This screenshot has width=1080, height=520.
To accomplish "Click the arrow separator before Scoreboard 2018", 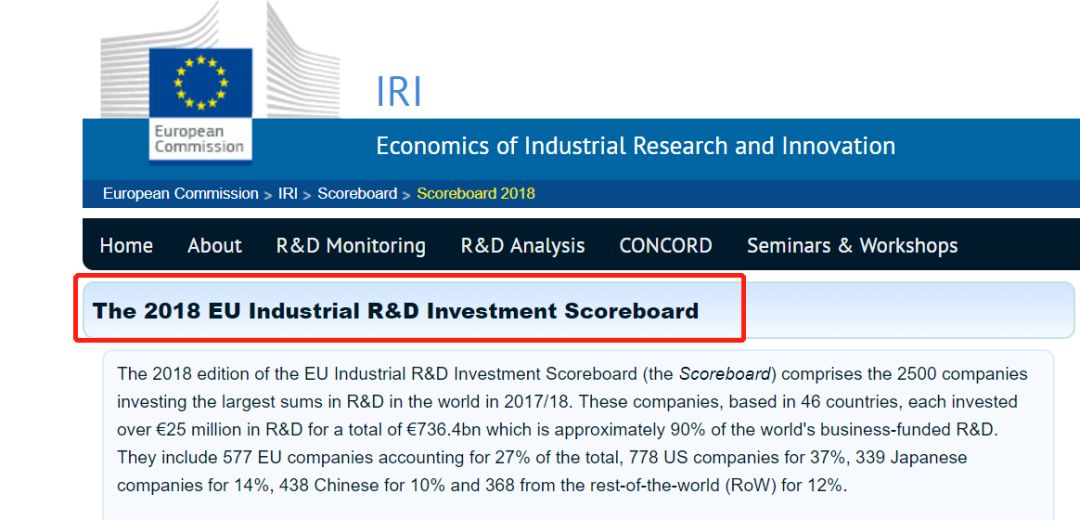I will pyautogui.click(x=406, y=195).
